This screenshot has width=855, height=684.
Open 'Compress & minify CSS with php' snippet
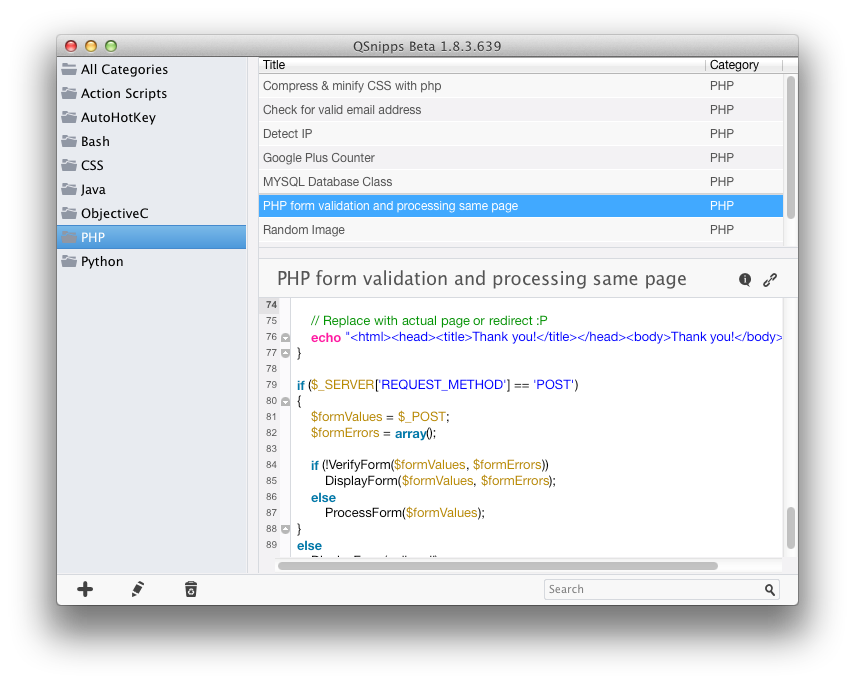521,86
